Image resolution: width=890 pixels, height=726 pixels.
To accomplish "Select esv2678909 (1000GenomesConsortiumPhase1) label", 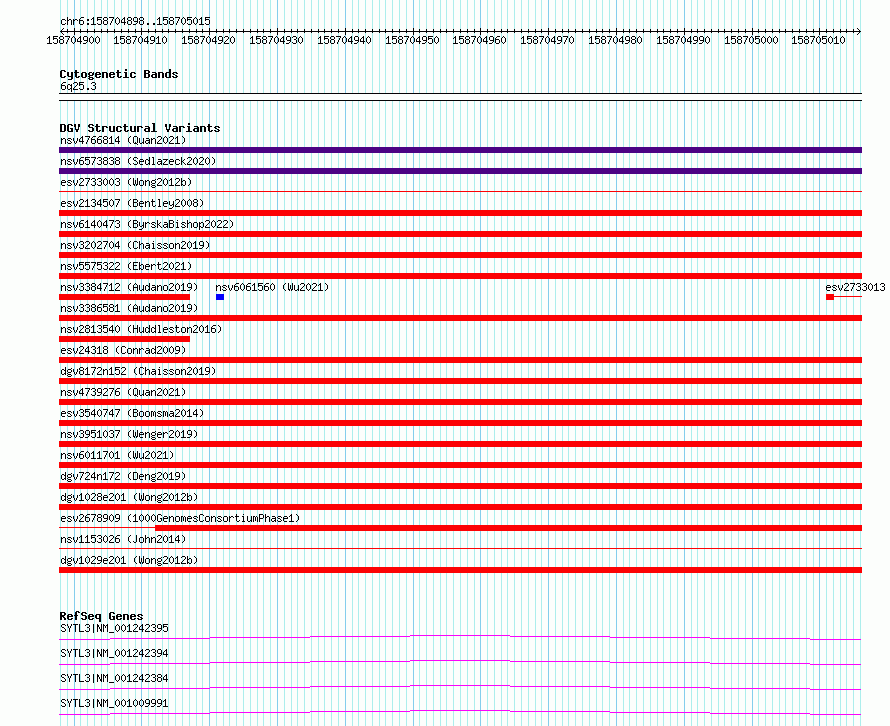I will coord(180,518).
